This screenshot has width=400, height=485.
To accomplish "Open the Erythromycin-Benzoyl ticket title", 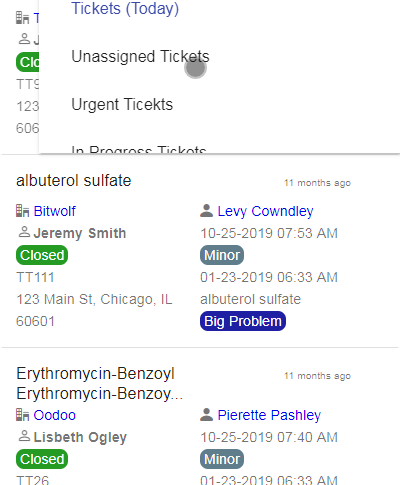I will coord(99,383).
